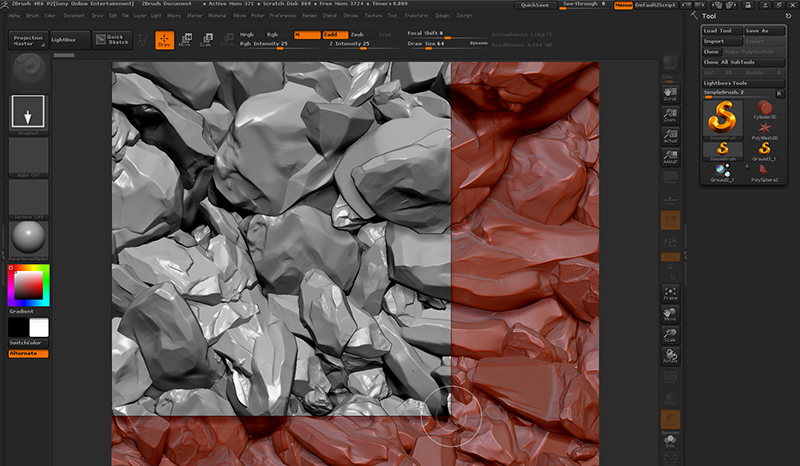Open the Texture Off selector

pyautogui.click(x=29, y=199)
